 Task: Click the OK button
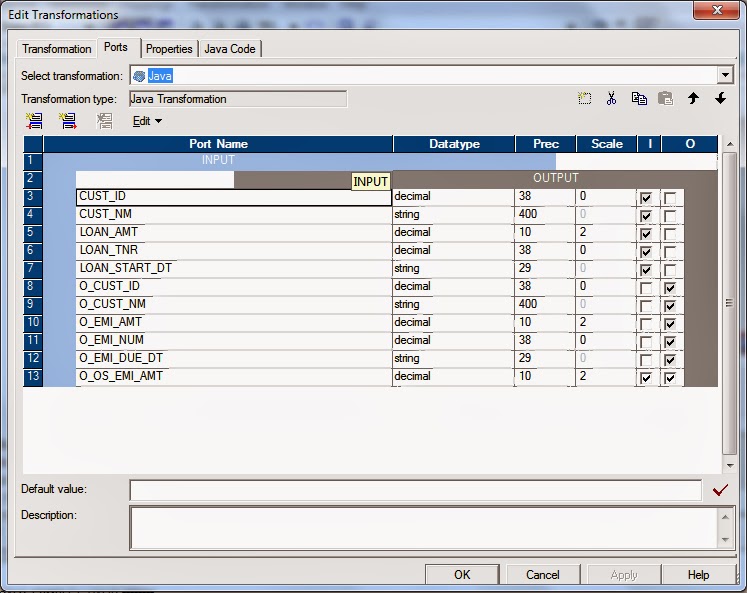pos(462,574)
